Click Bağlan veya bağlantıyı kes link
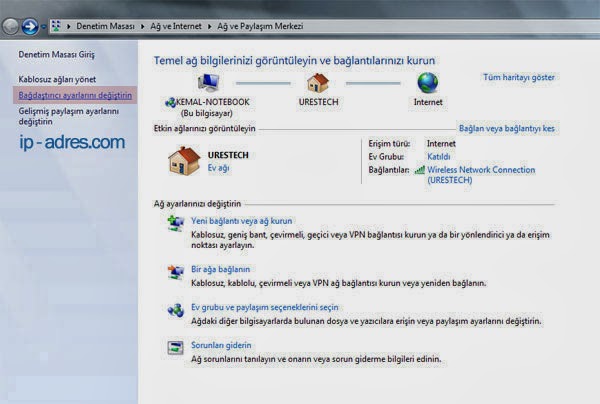 click(507, 129)
